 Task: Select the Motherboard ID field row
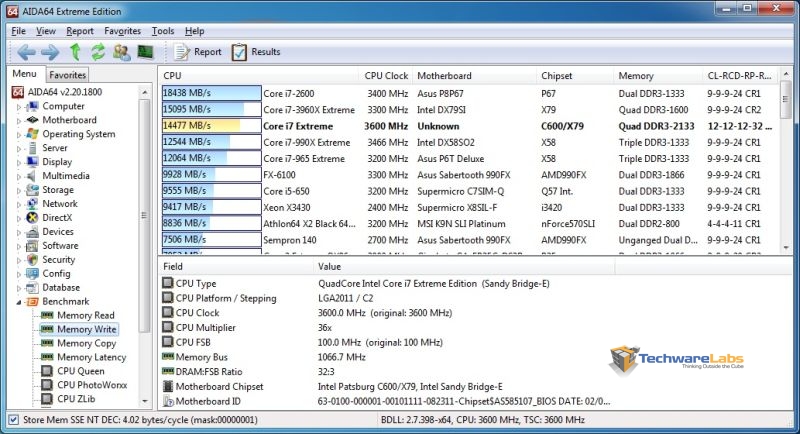click(x=386, y=401)
